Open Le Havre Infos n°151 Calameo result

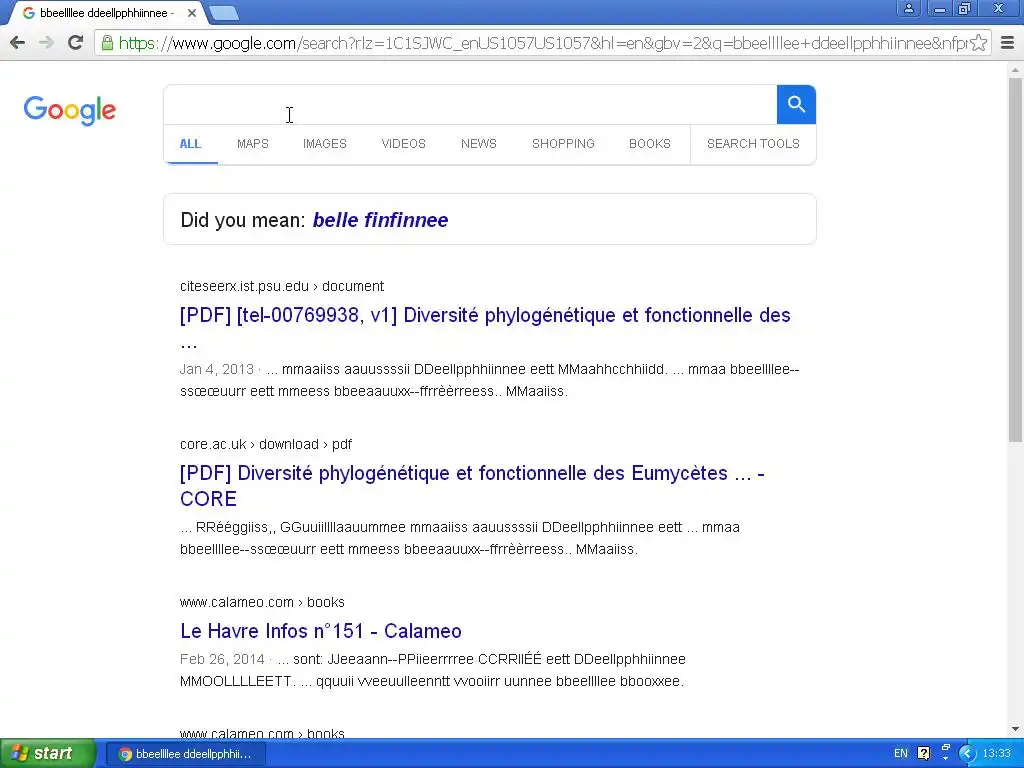[321, 631]
